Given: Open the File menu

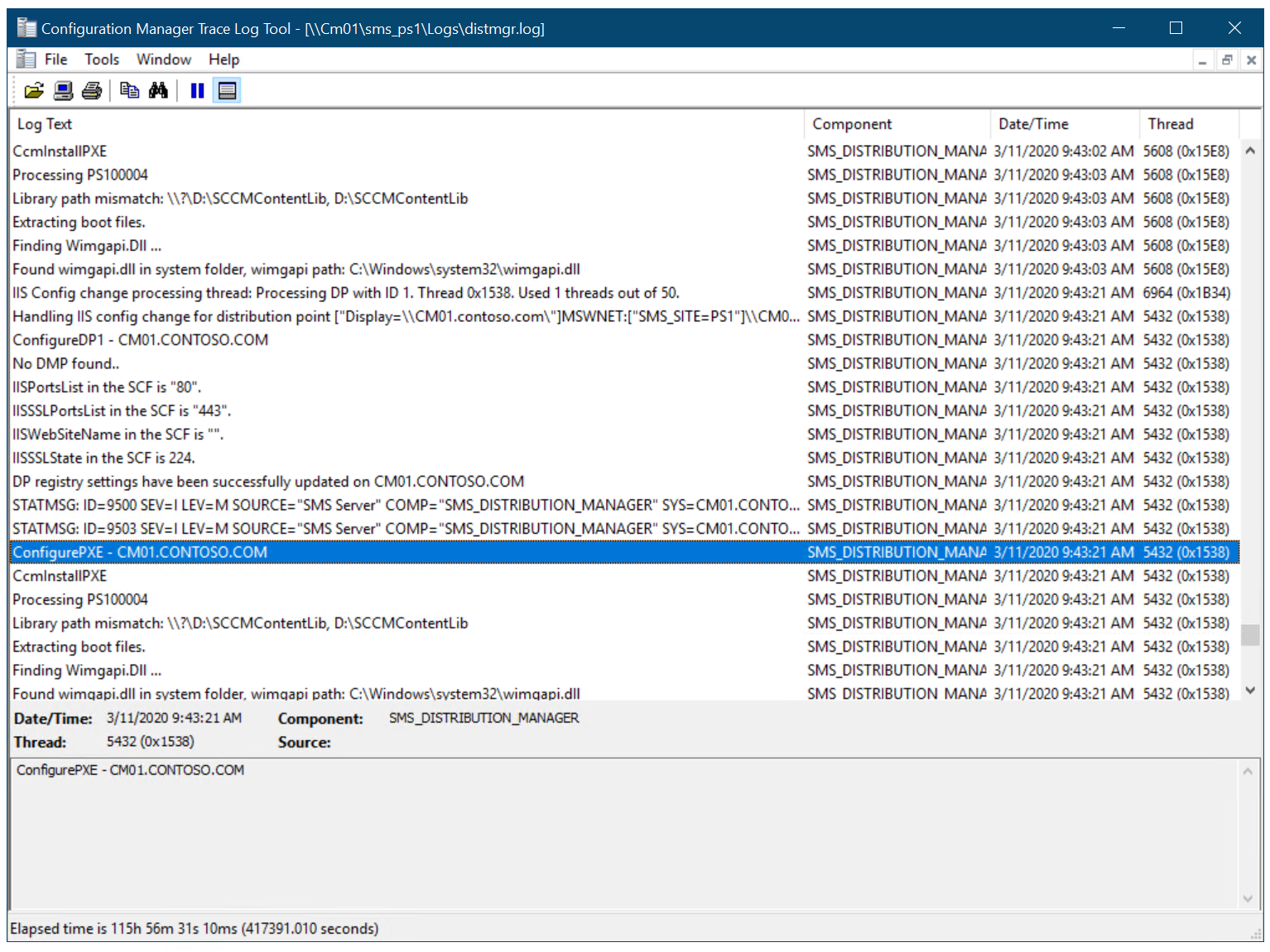Looking at the screenshot, I should [x=55, y=60].
